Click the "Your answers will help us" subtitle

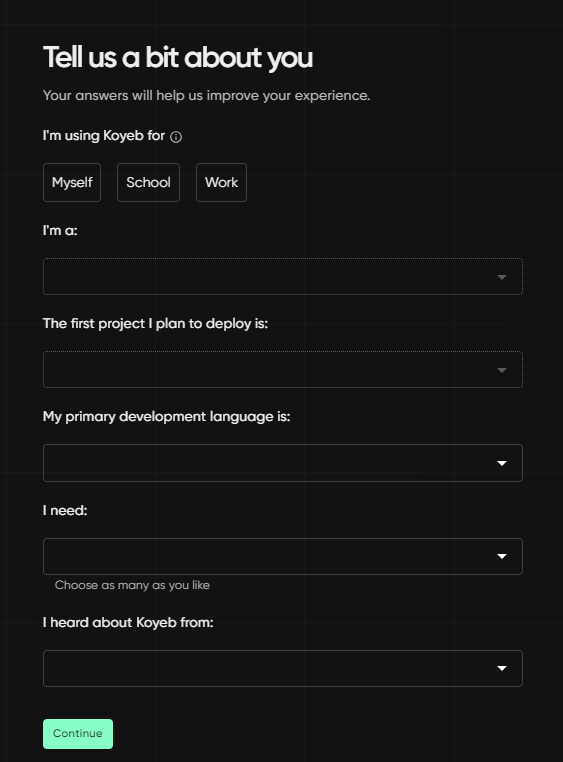point(206,96)
